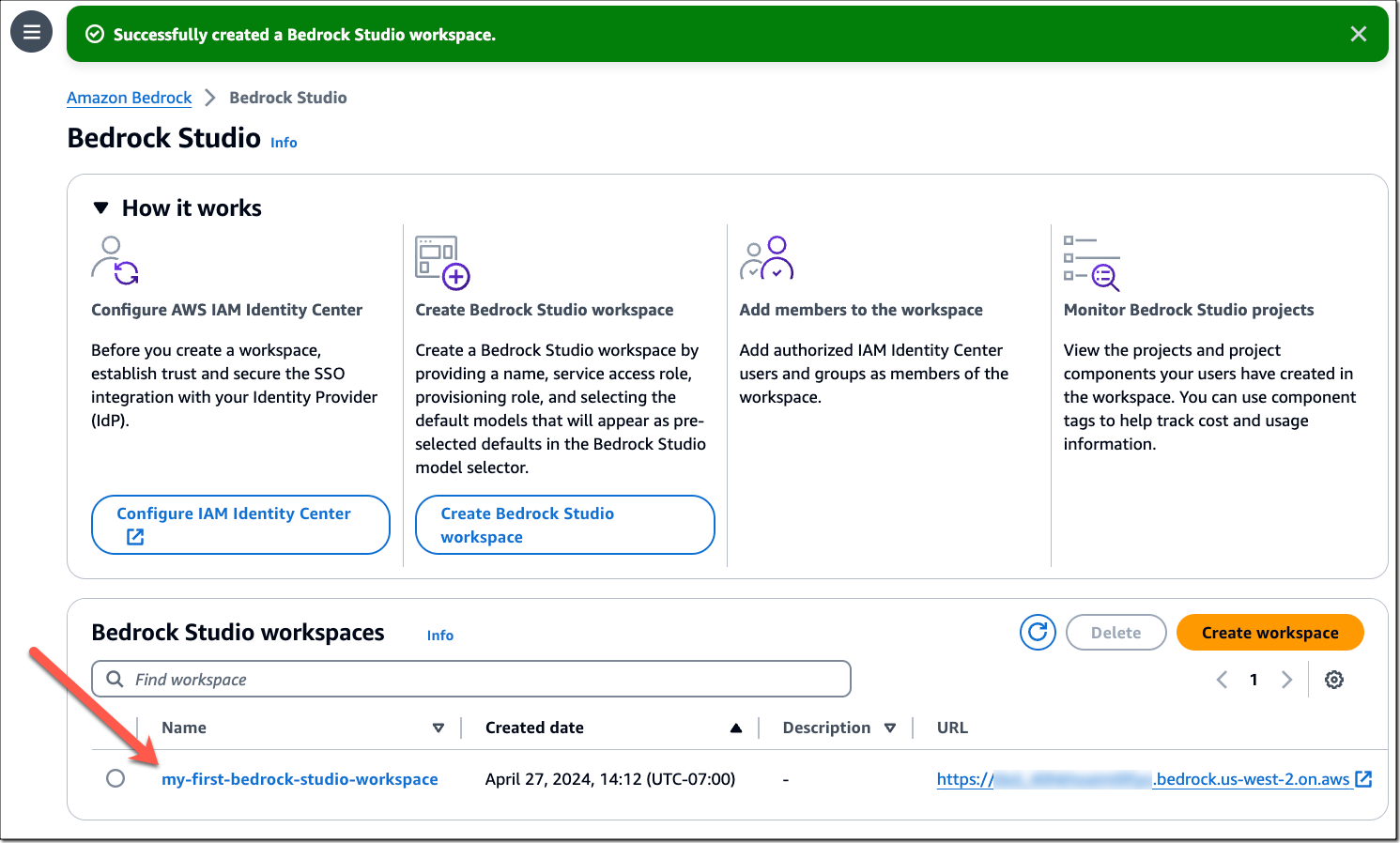Click the Configure AWS IAM Identity Center icon
Image resolution: width=1400 pixels, height=843 pixels.
click(x=115, y=260)
